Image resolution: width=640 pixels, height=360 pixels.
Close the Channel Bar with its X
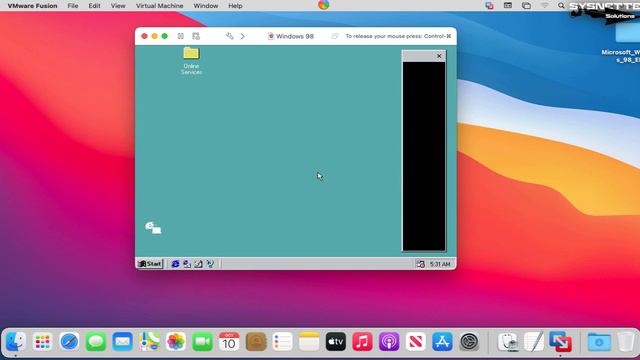439,56
